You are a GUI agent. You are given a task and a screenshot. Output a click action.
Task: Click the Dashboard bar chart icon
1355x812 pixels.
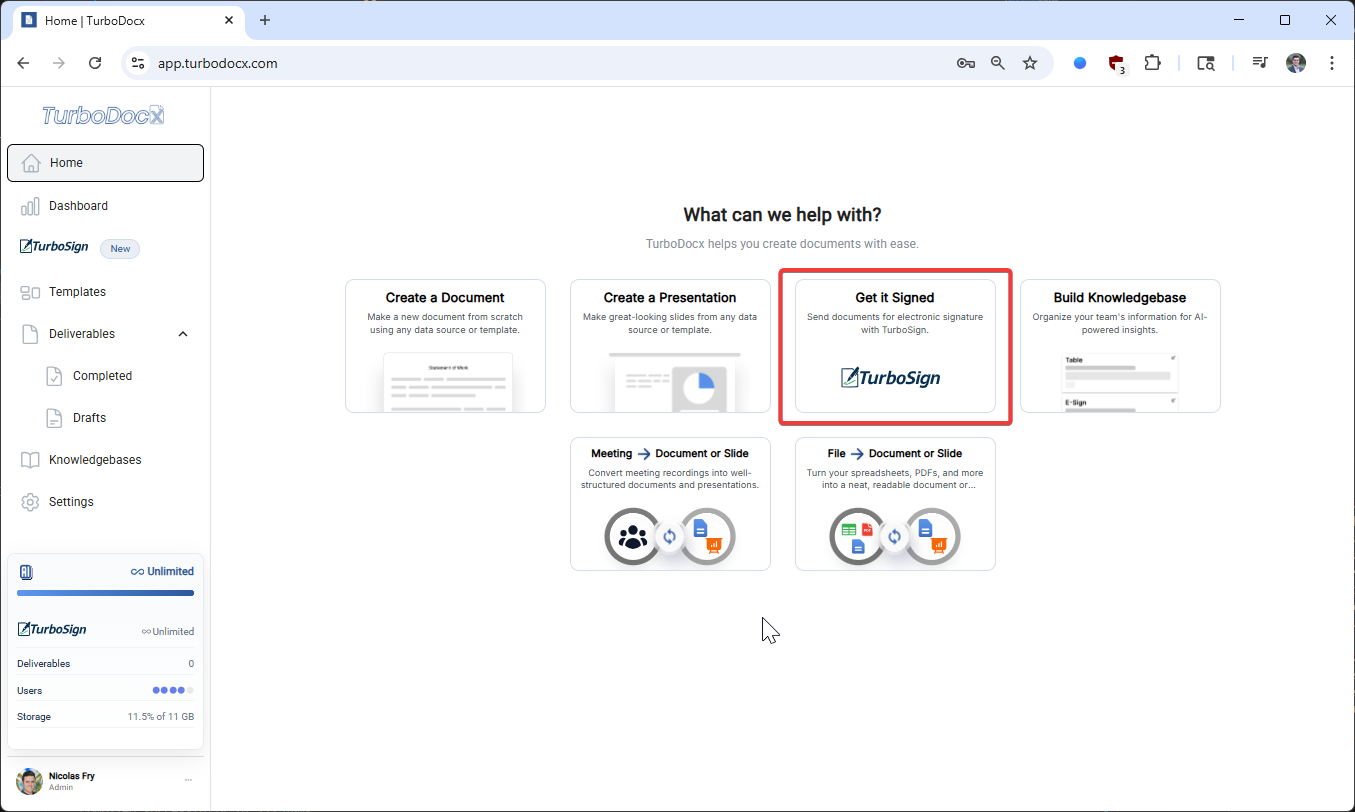coord(31,206)
